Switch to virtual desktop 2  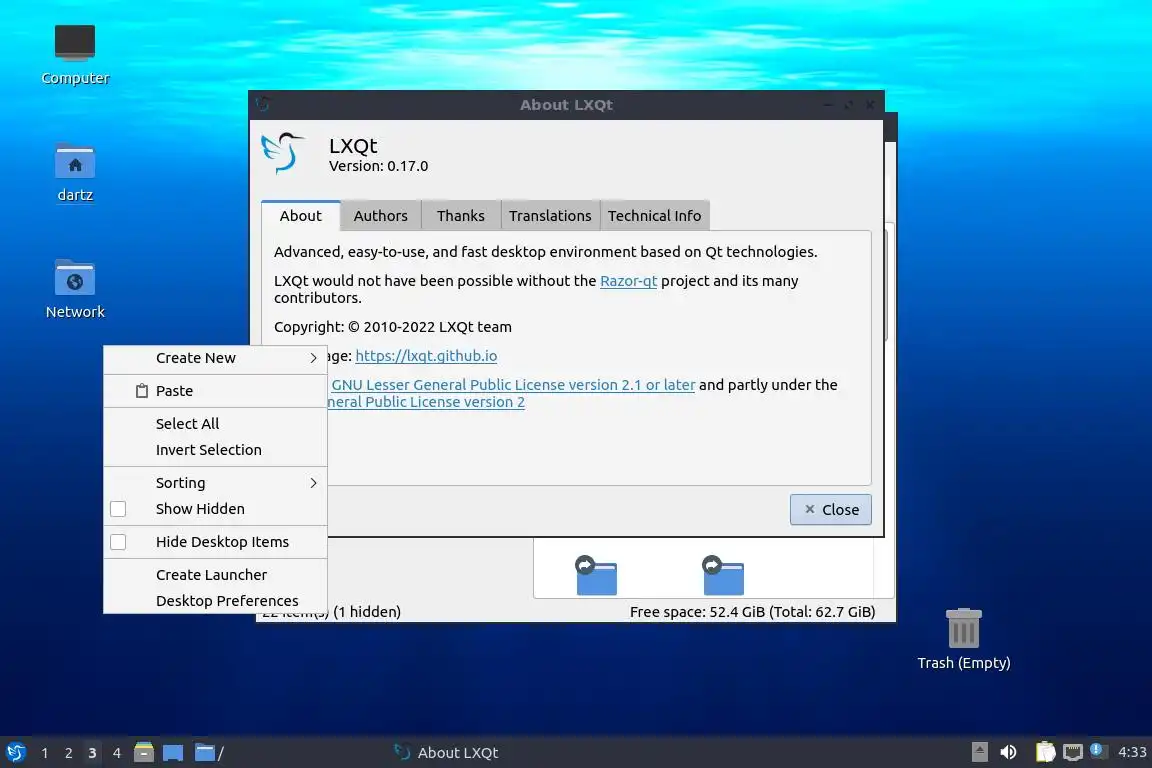coord(68,753)
